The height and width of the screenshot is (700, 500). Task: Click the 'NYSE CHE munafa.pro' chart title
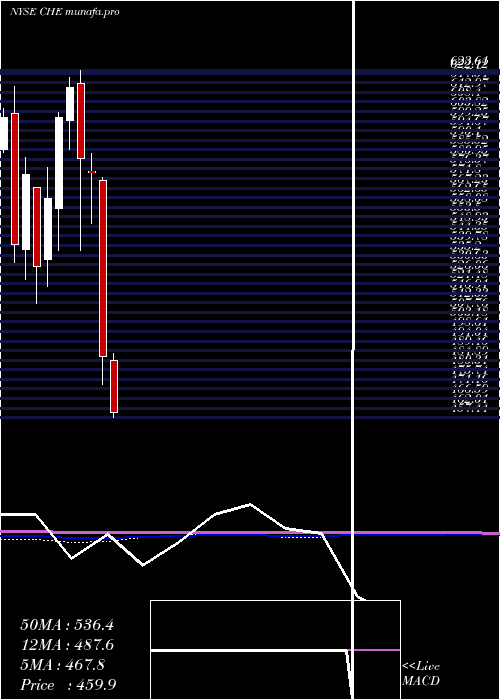coord(65,12)
